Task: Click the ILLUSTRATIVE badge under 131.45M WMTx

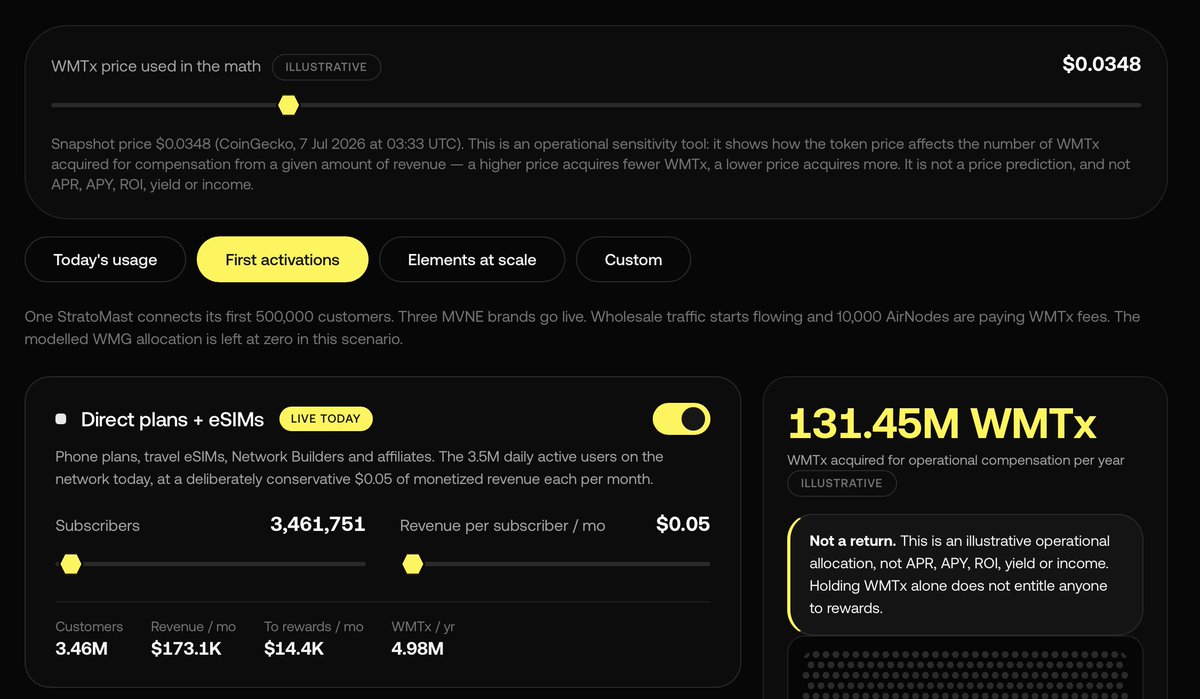Action: pos(842,483)
